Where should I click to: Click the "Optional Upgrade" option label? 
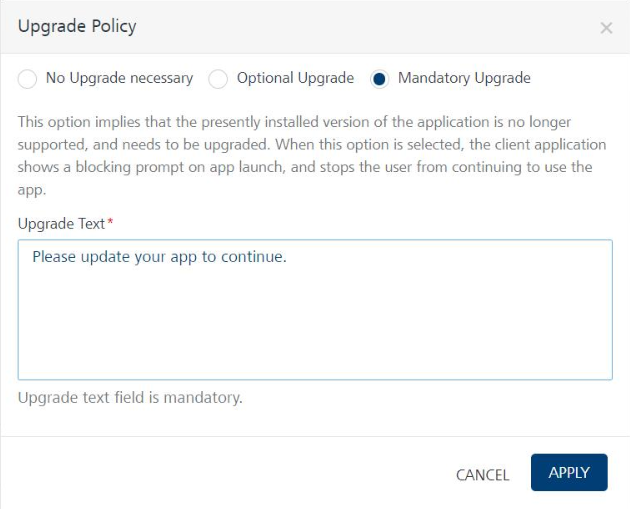click(x=295, y=78)
